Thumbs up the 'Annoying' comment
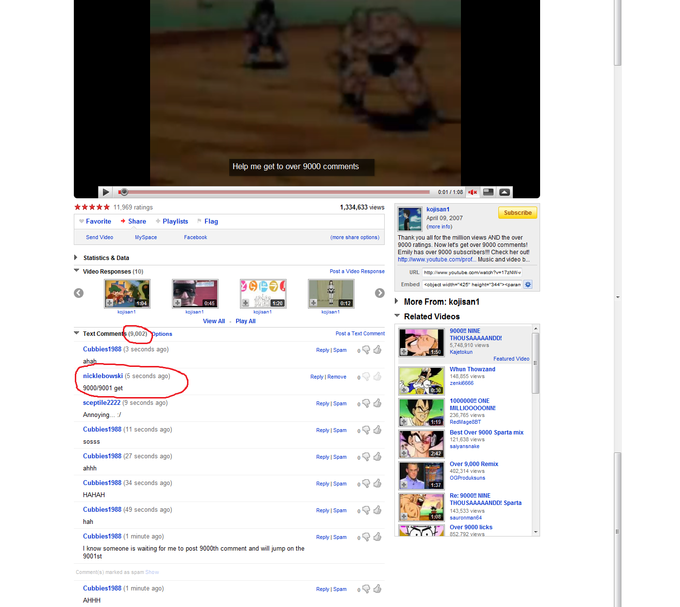The height and width of the screenshot is (607, 680). click(377, 403)
